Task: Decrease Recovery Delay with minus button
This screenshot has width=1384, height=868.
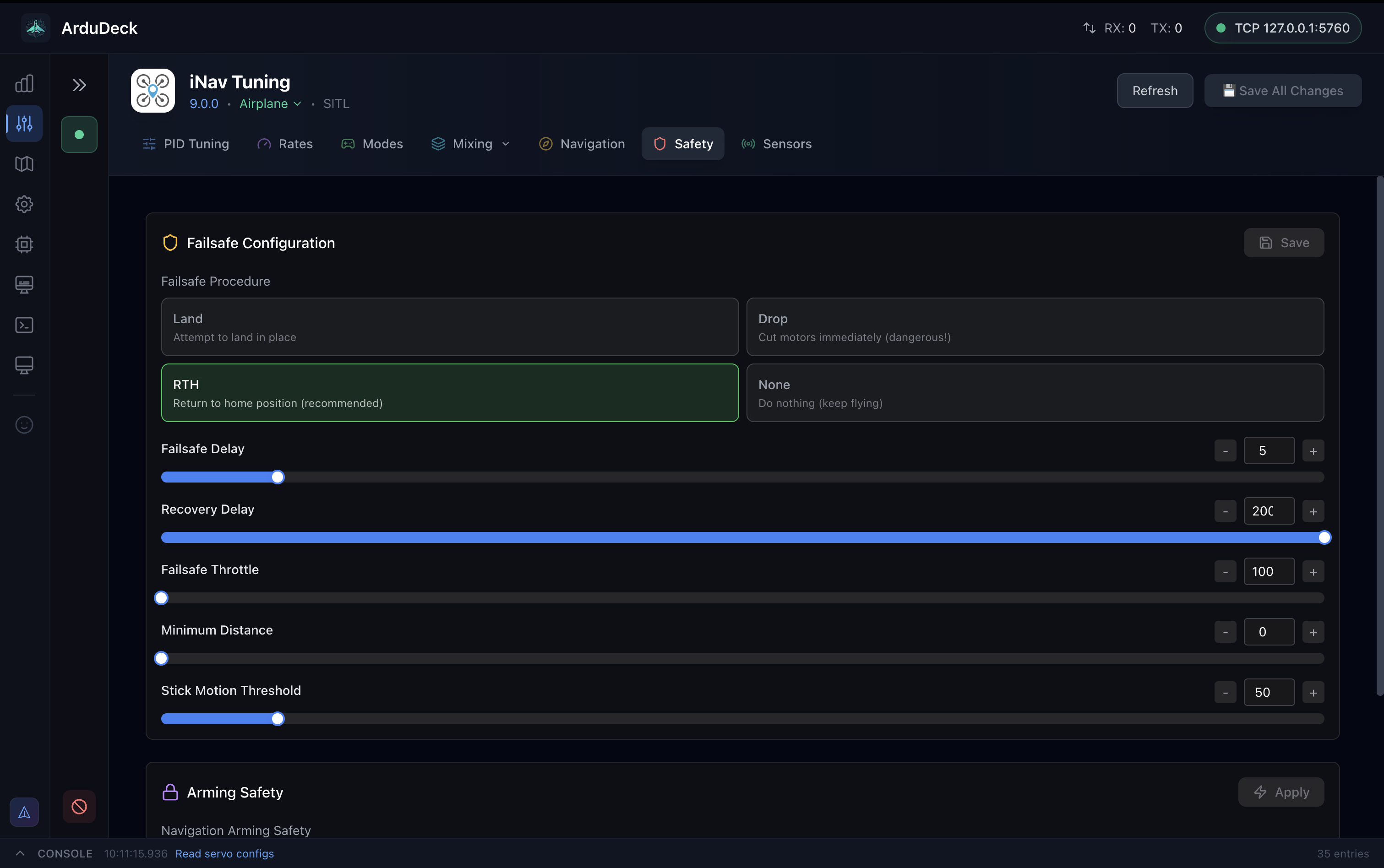Action: coord(1225,511)
